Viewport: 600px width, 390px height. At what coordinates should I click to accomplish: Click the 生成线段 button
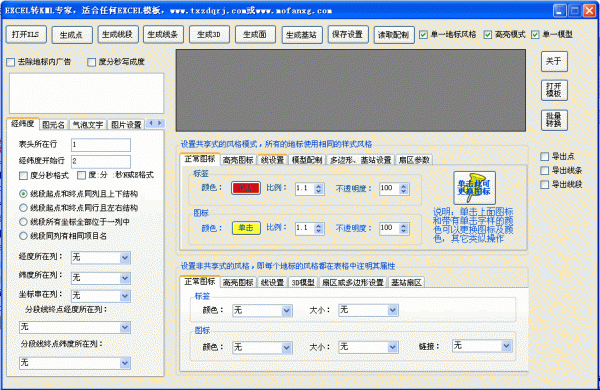pyautogui.click(x=117, y=34)
